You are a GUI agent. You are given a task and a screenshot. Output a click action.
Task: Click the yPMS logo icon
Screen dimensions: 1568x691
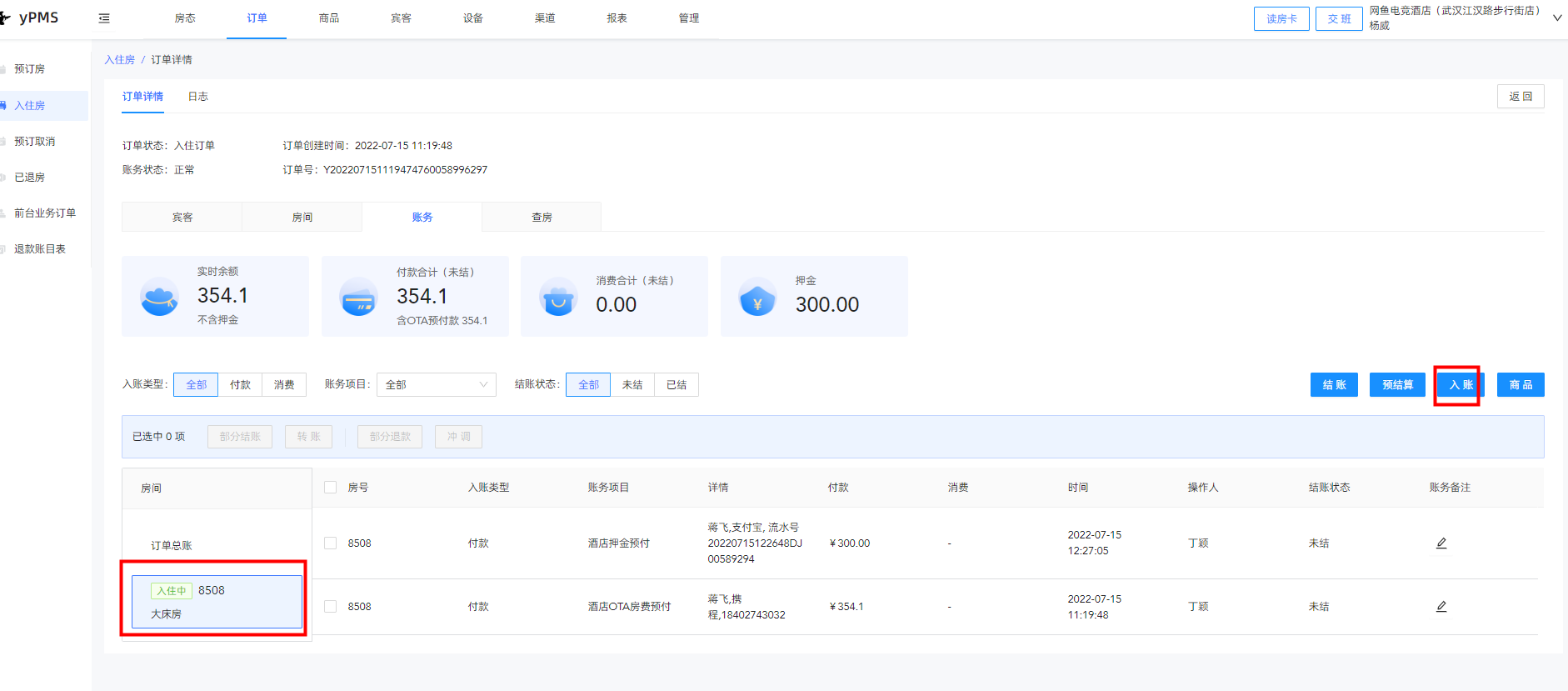[x=4, y=18]
